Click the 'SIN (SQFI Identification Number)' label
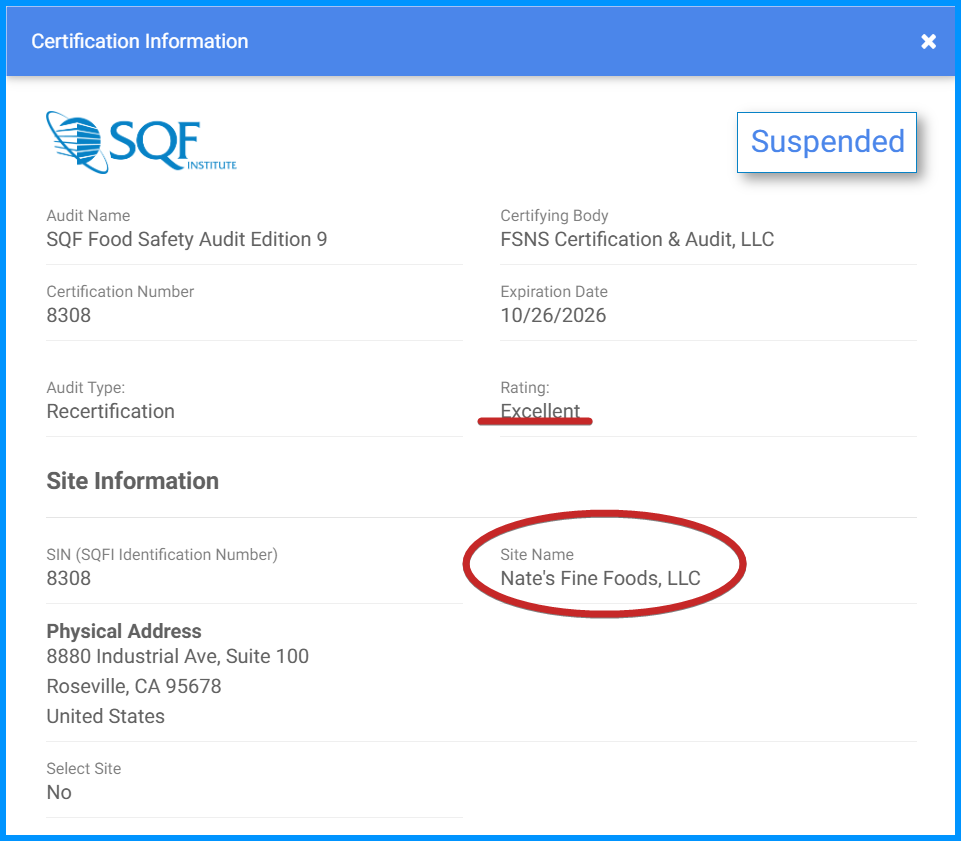Viewport: 961px width, 841px height. tap(162, 555)
